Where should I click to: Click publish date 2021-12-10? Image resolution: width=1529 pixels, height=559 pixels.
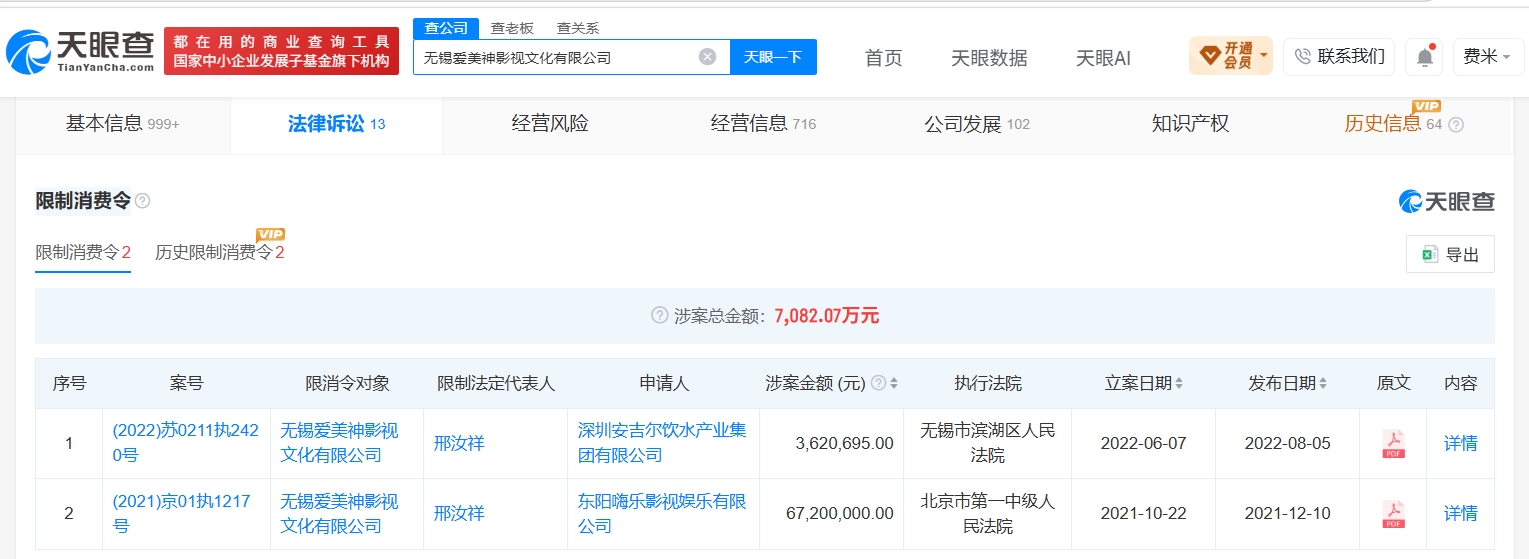pos(1287,513)
